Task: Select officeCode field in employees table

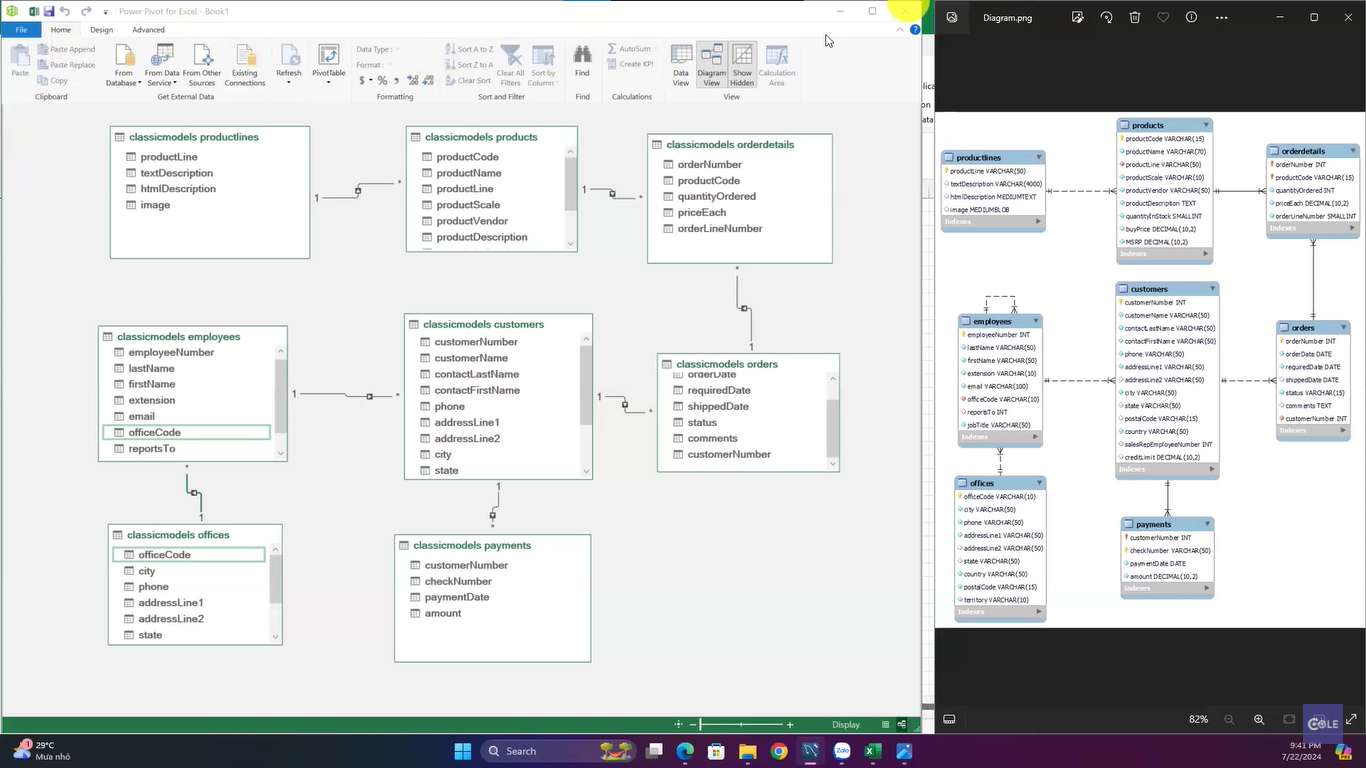Action: pyautogui.click(x=187, y=432)
